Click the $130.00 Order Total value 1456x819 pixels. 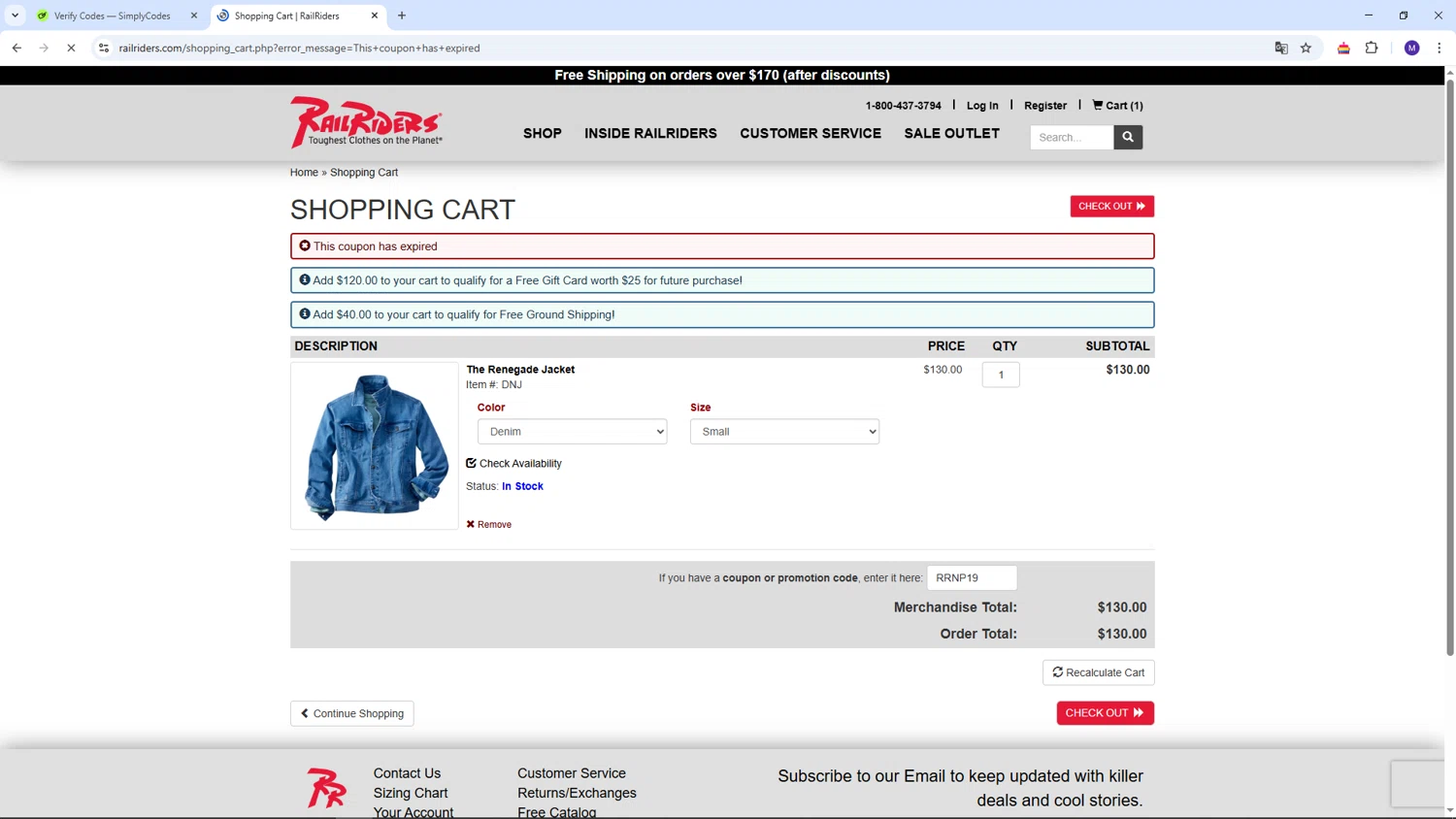[x=1122, y=634]
